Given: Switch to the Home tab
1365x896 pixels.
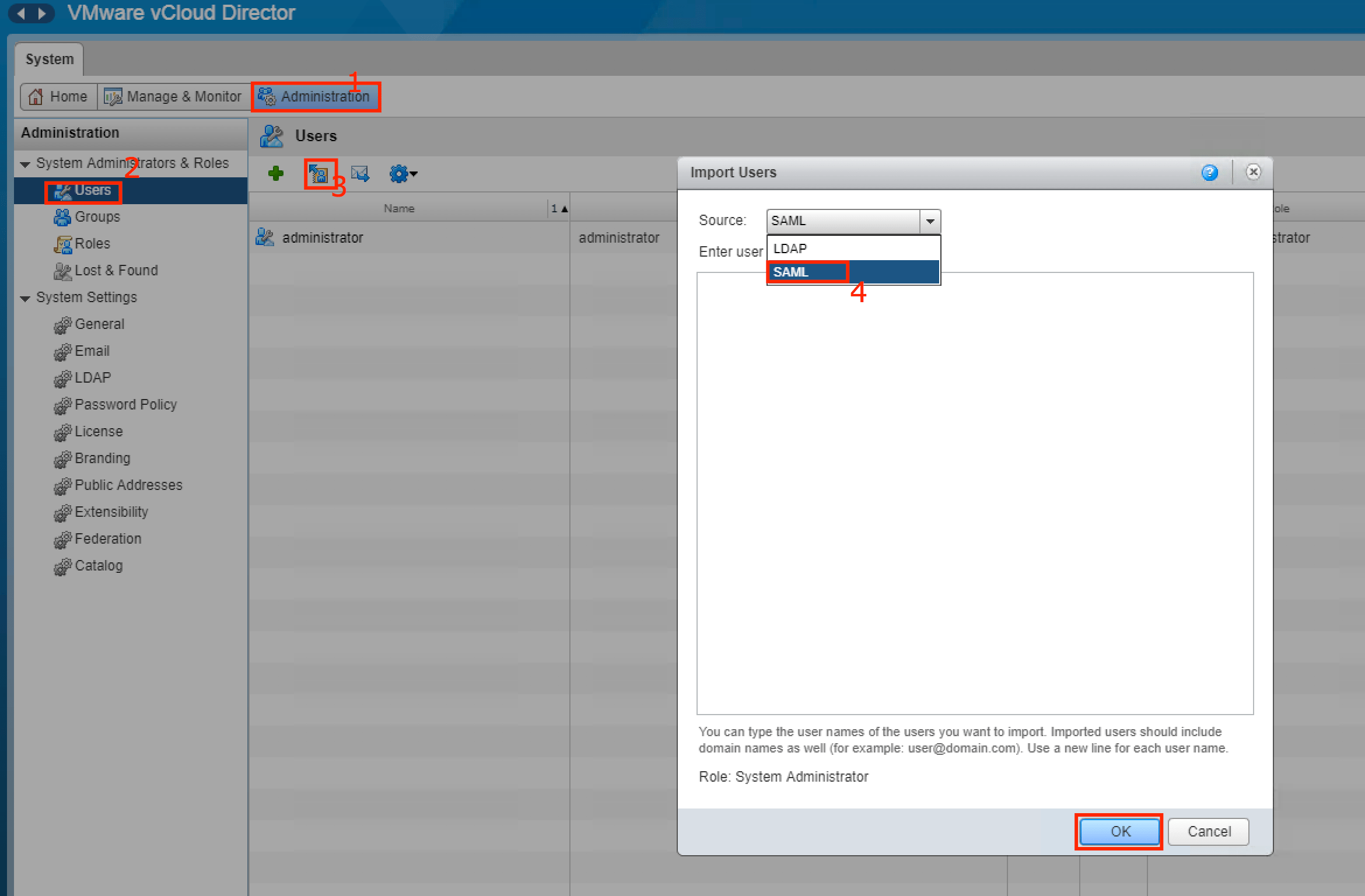Looking at the screenshot, I should 58,97.
